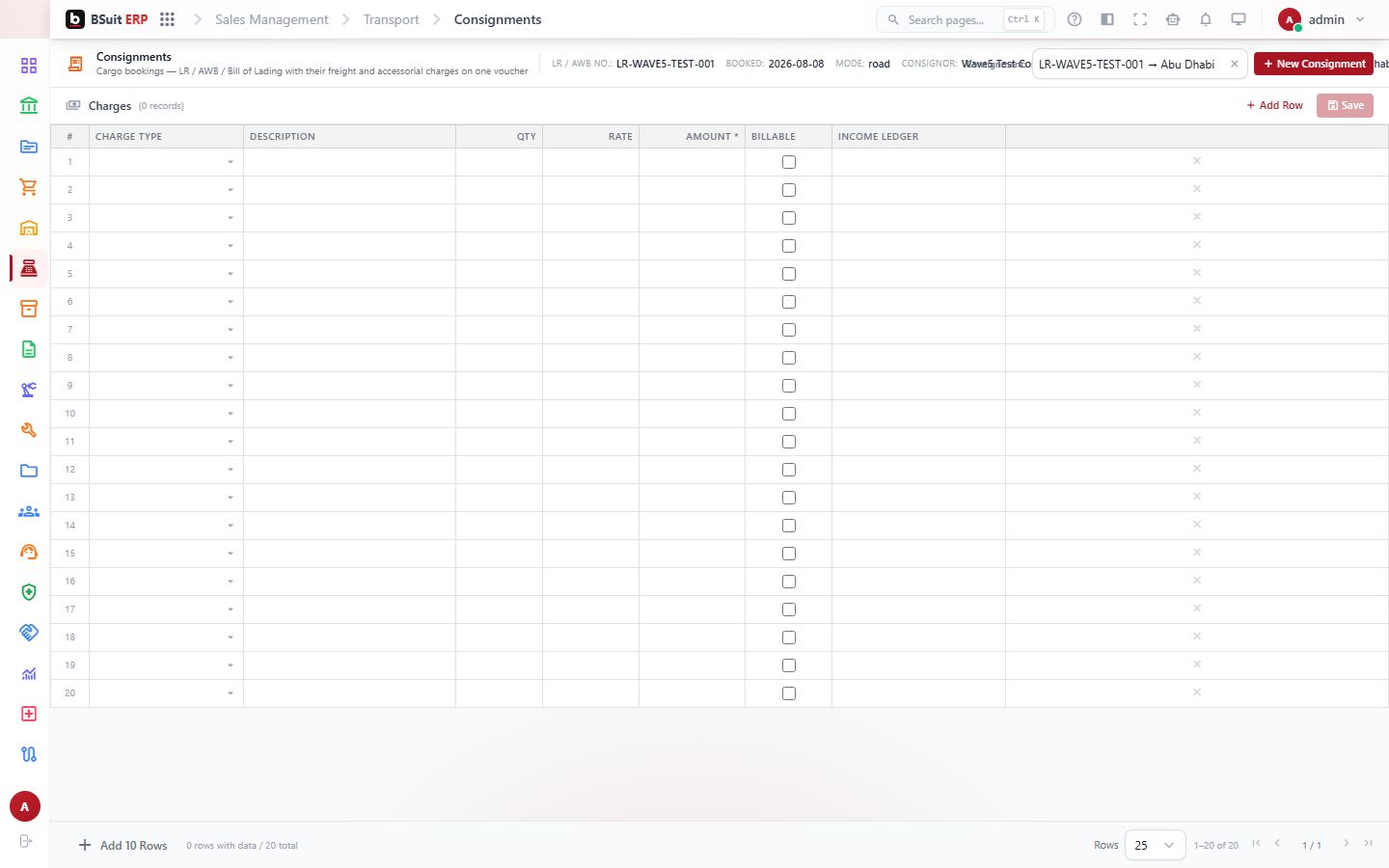The height and width of the screenshot is (868, 1389).
Task: Click the logout icon in sidebar
Action: pyautogui.click(x=26, y=841)
